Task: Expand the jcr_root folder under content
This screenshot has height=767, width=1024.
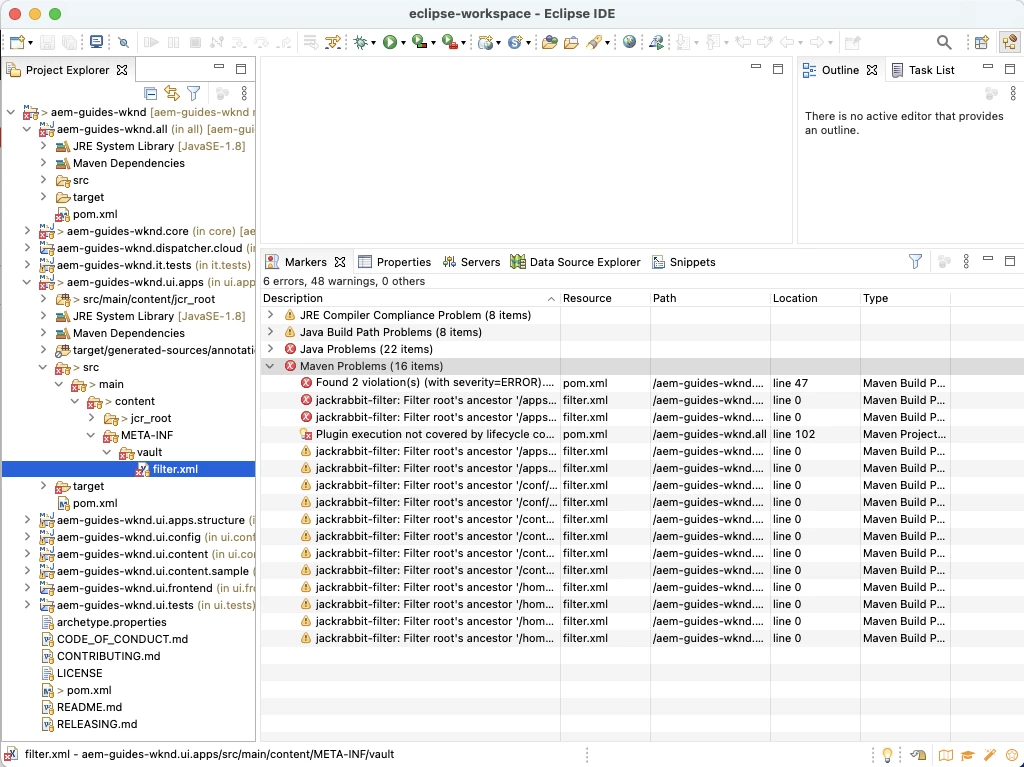Action: (x=91, y=418)
